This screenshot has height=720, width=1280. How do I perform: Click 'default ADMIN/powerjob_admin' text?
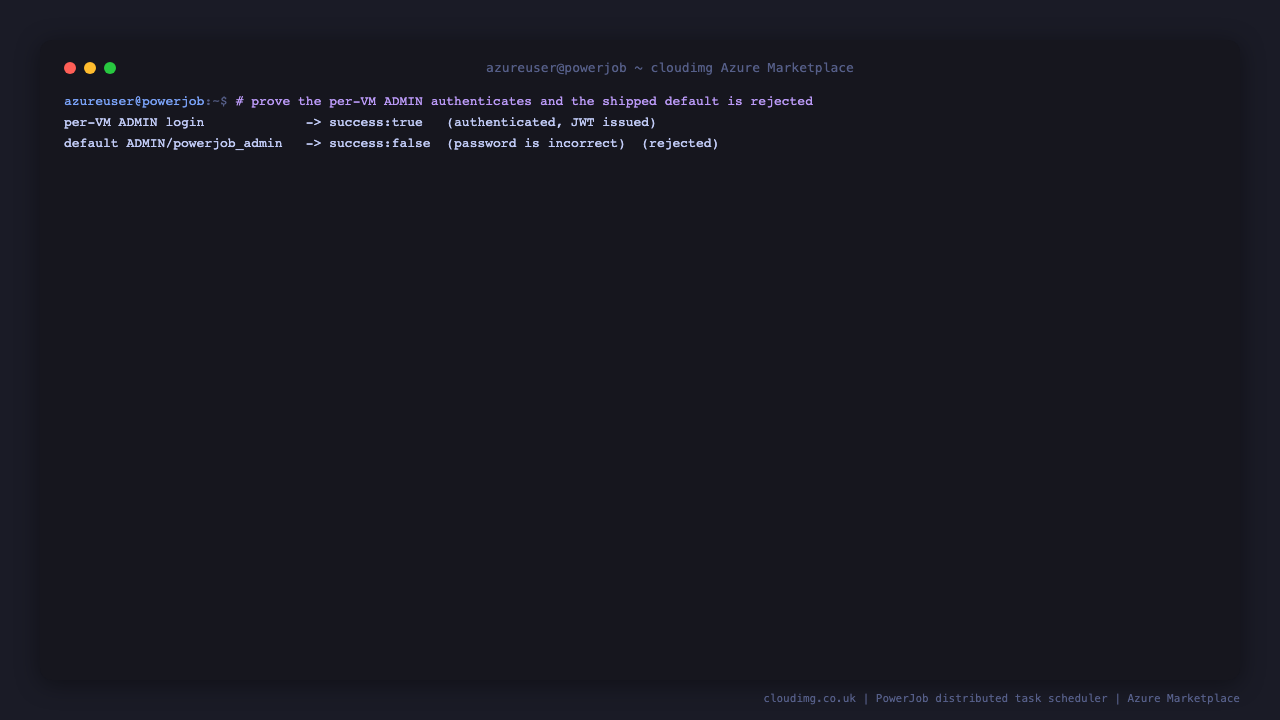(x=173, y=143)
